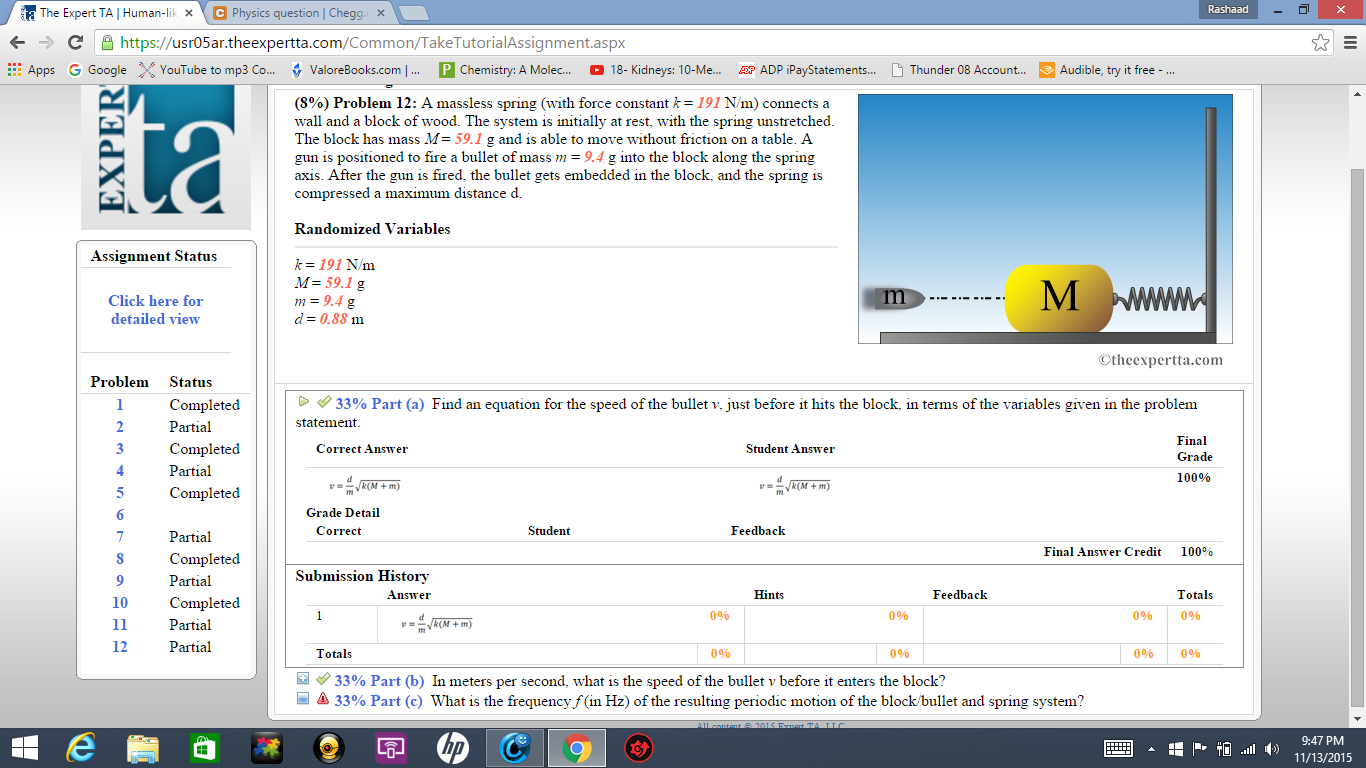Click the Rashaad profile button

pyautogui.click(x=1227, y=8)
